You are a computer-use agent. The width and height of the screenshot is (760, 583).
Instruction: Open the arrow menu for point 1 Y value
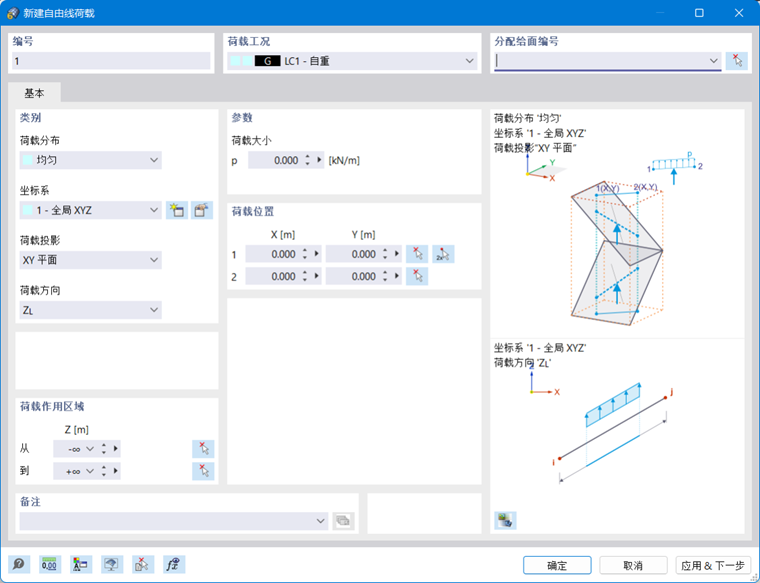(396, 254)
